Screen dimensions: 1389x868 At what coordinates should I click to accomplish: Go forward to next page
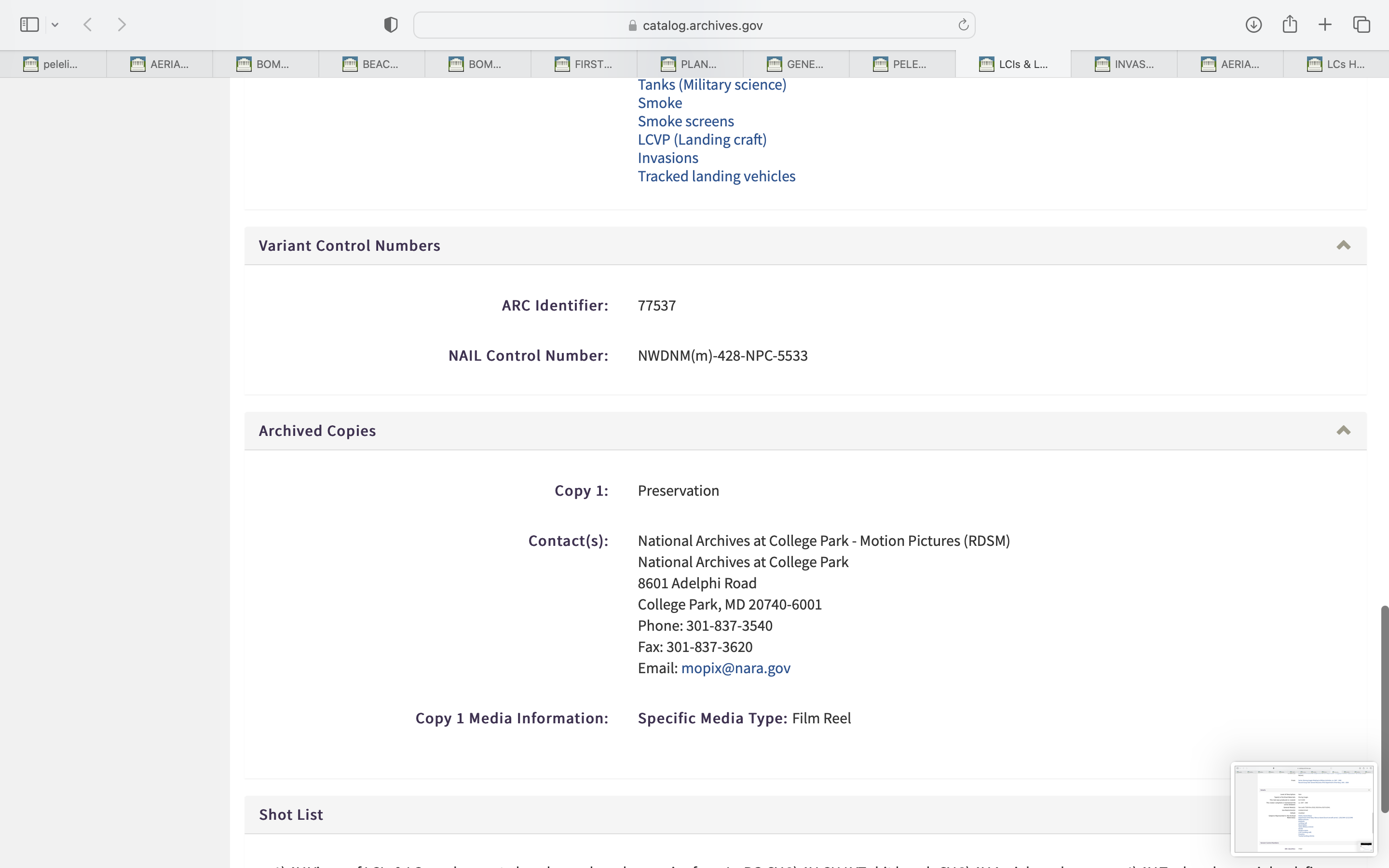pos(122,25)
